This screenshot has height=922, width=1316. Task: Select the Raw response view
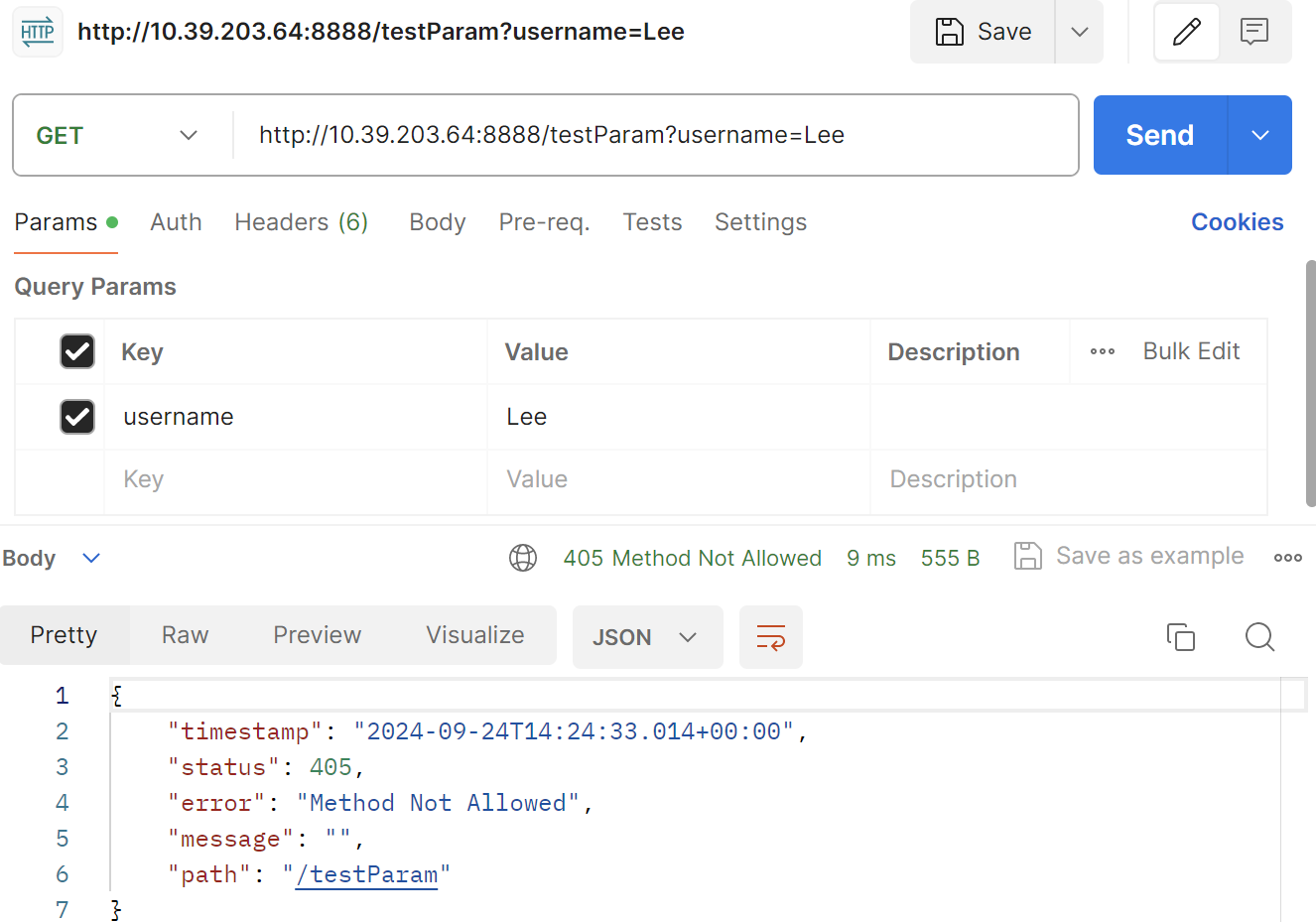tap(186, 635)
